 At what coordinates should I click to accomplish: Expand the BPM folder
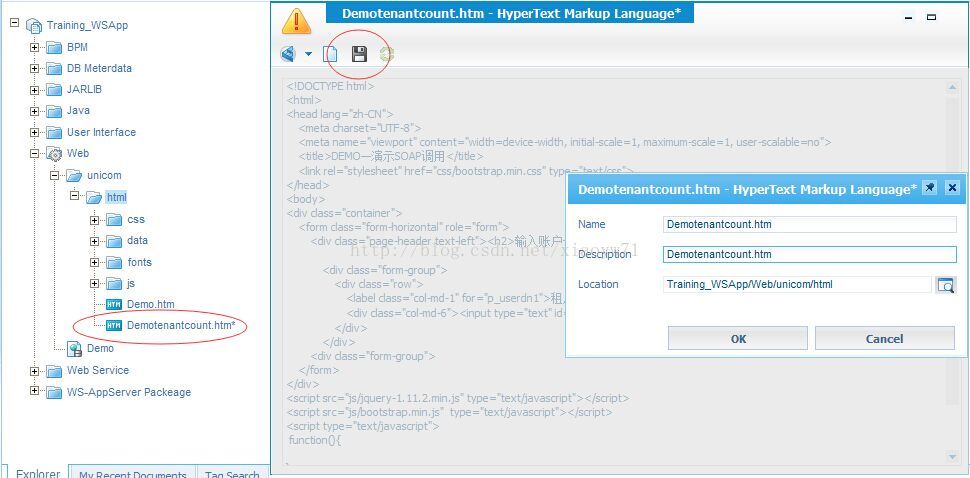(35, 48)
